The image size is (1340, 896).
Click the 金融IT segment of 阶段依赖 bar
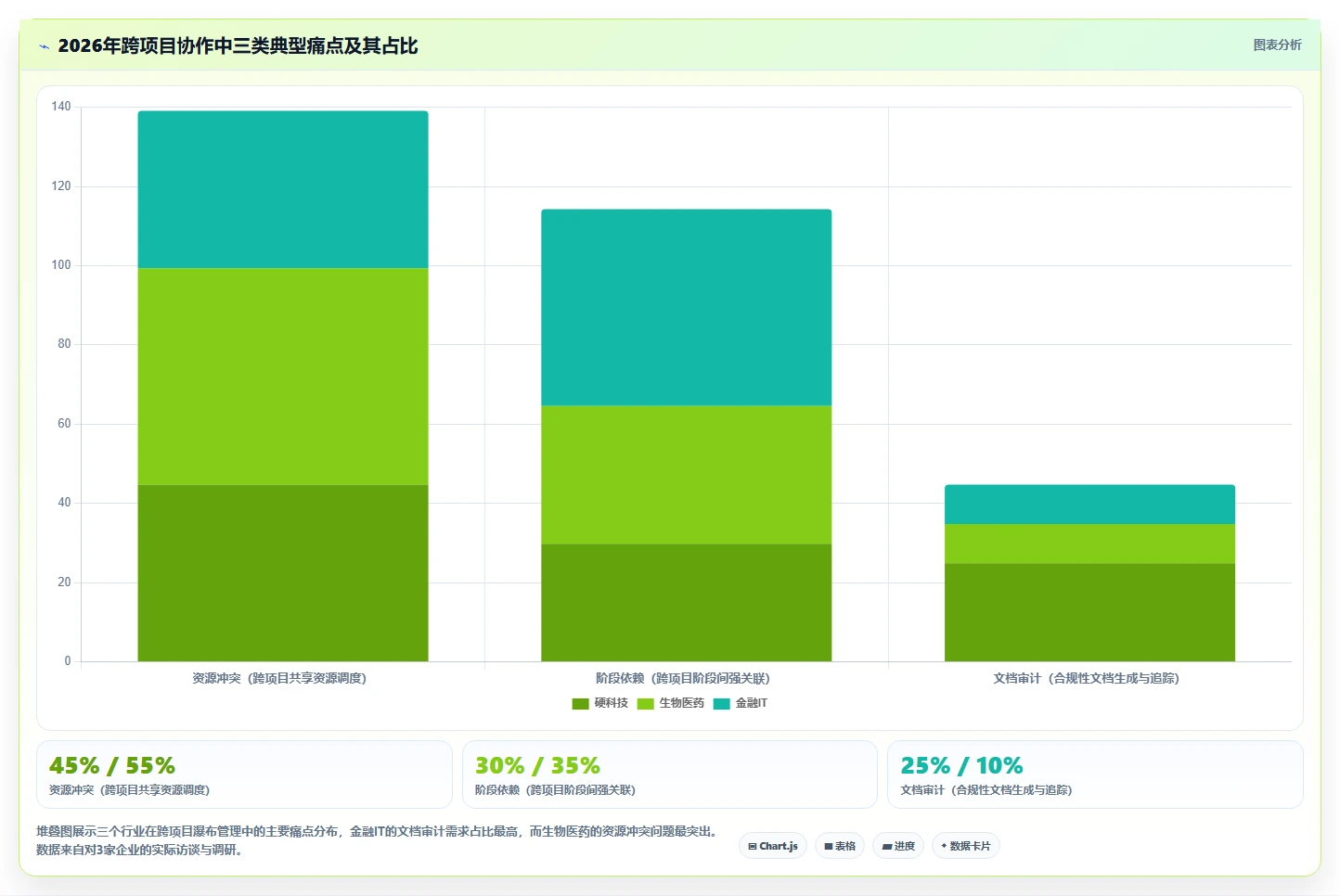[686, 308]
